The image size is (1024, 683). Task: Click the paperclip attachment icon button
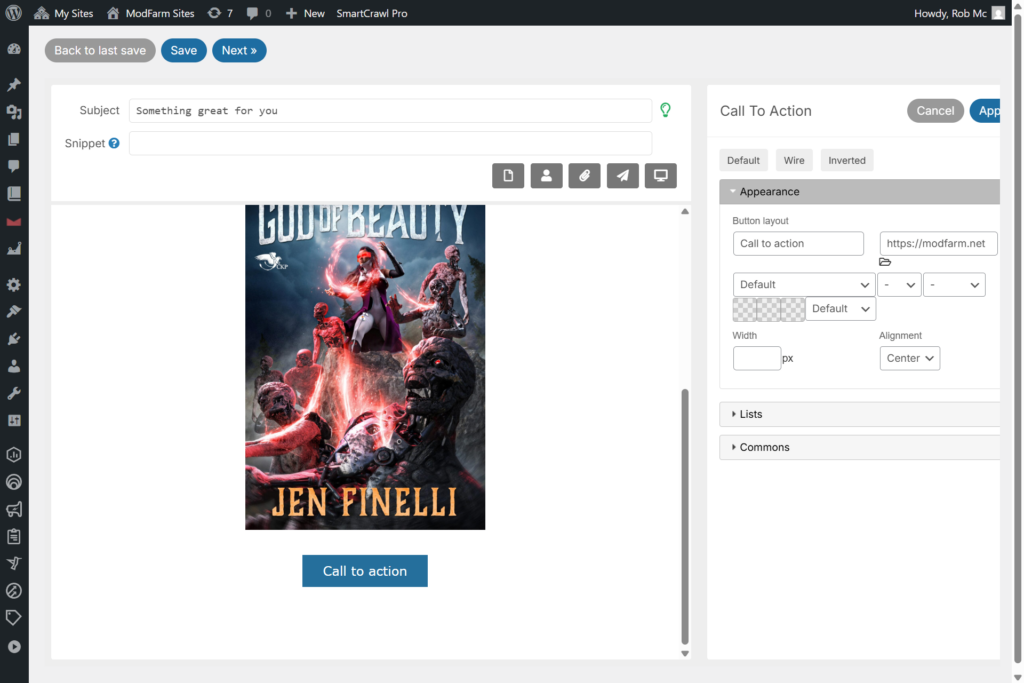pyautogui.click(x=584, y=176)
